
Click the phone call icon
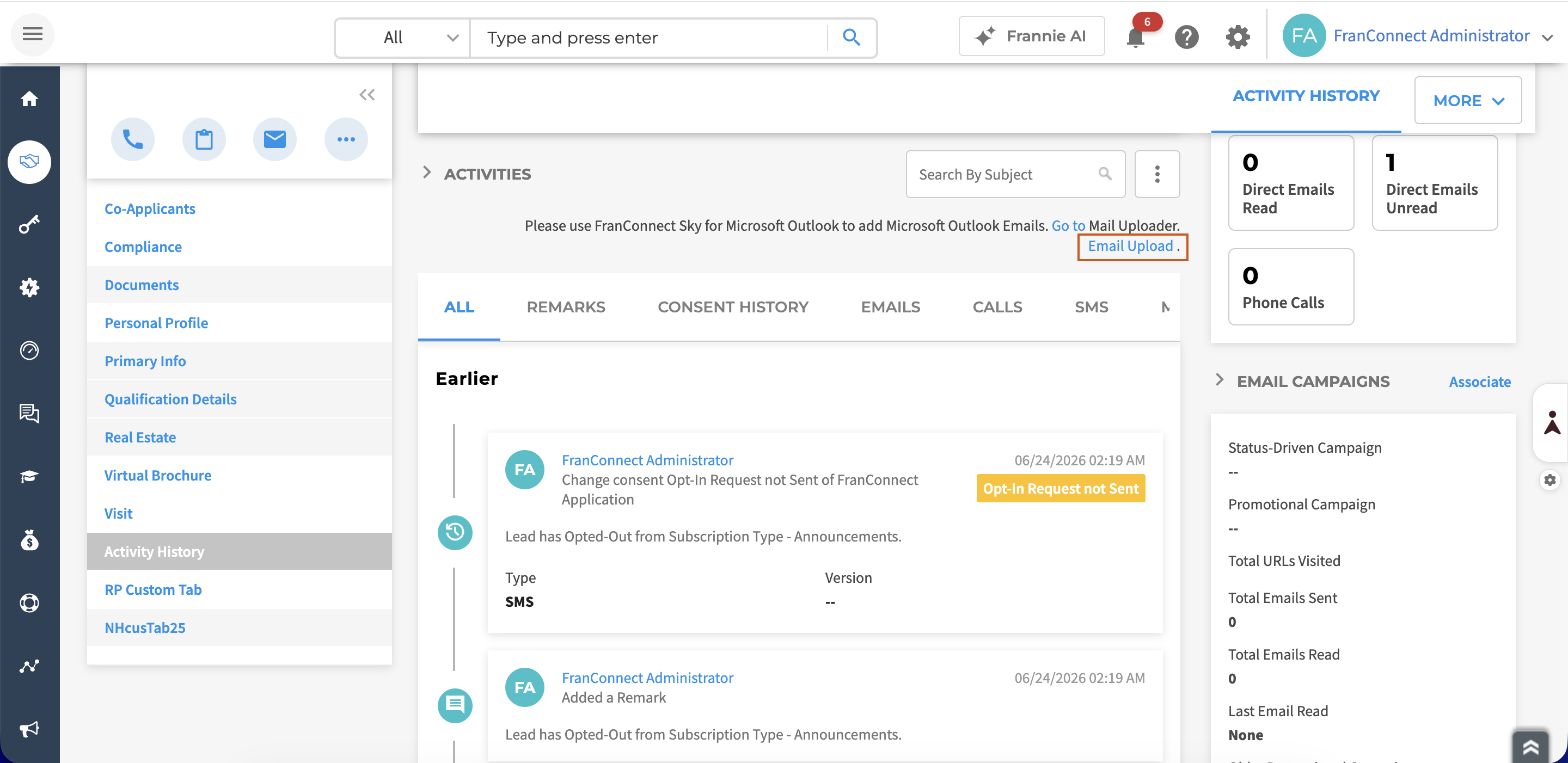(133, 139)
